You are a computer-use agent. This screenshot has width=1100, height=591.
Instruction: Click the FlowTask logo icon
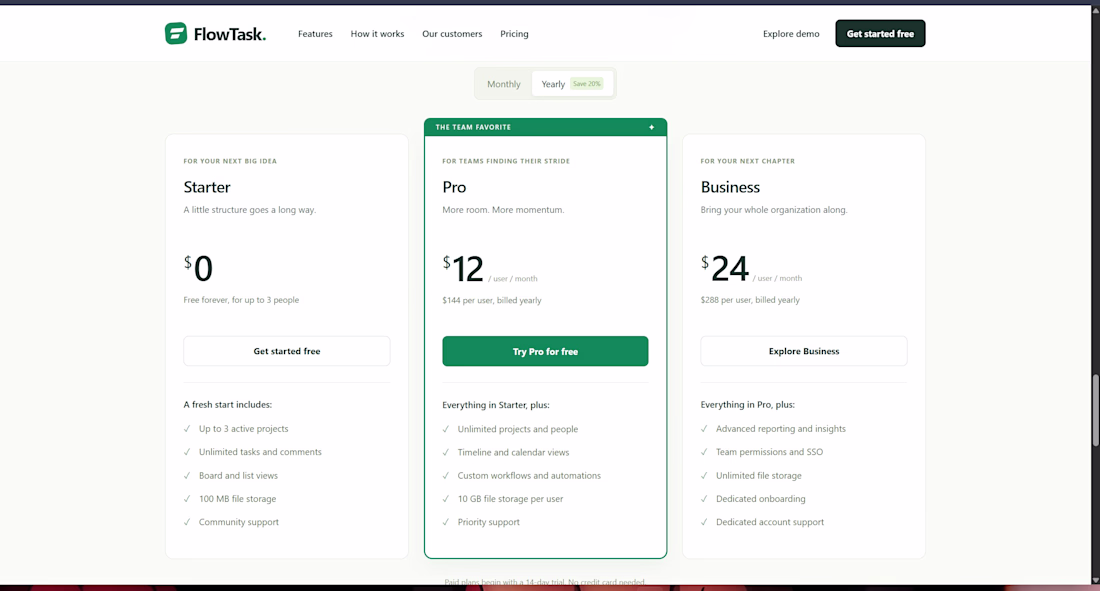176,33
